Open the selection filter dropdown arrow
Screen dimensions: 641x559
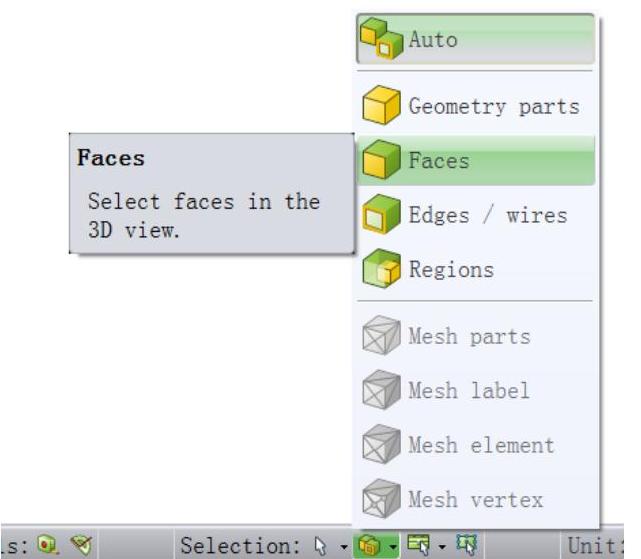(442, 547)
